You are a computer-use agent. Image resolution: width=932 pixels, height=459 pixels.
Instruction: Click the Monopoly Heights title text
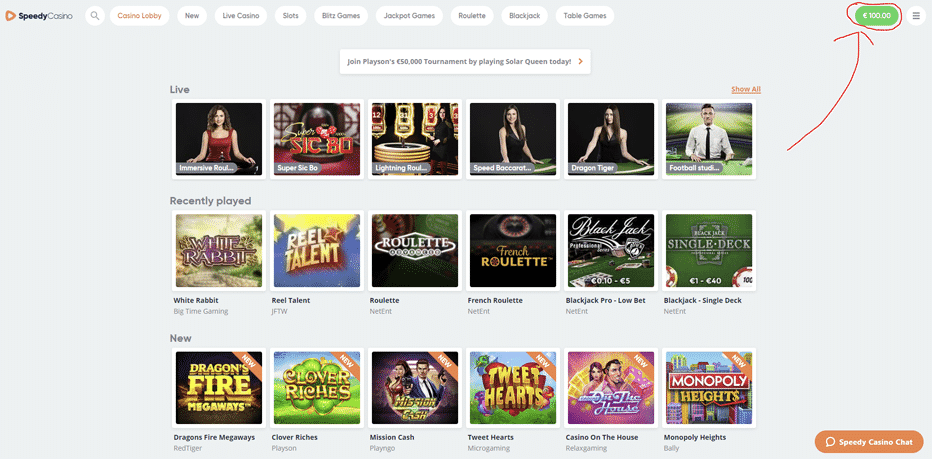click(695, 437)
